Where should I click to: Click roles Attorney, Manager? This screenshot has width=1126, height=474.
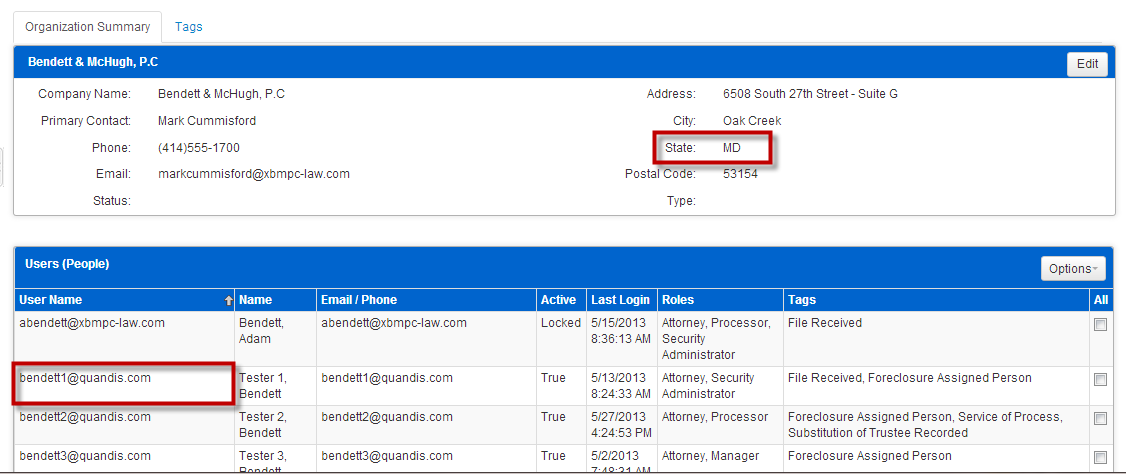[710, 455]
